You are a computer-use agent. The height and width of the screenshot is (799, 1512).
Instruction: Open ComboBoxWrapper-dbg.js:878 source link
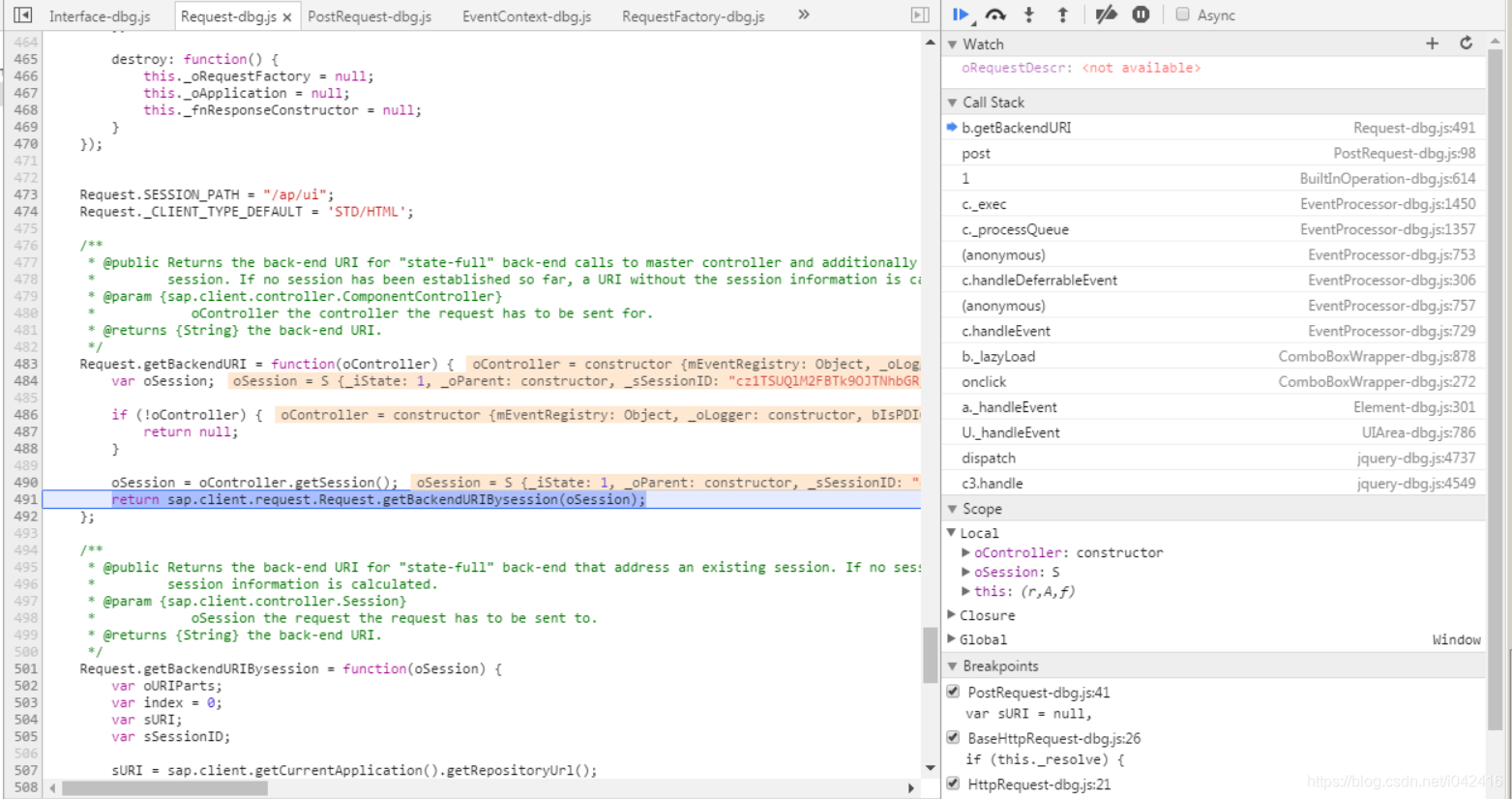(x=1377, y=356)
